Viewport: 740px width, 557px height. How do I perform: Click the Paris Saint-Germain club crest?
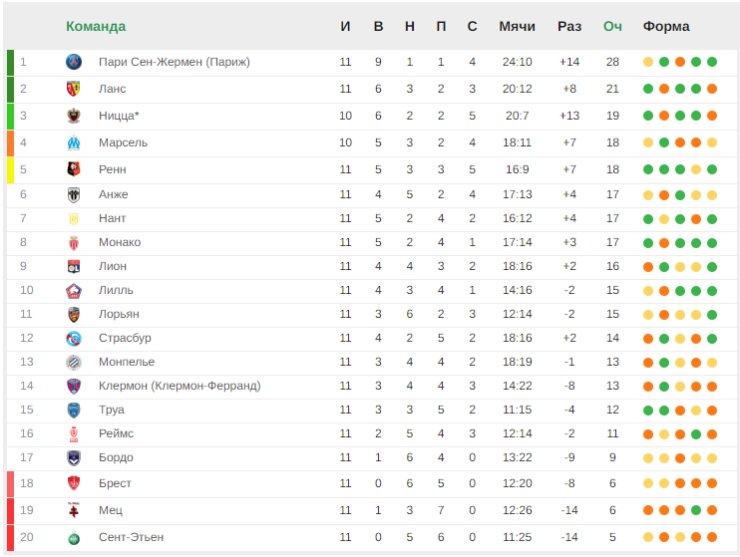[74, 62]
